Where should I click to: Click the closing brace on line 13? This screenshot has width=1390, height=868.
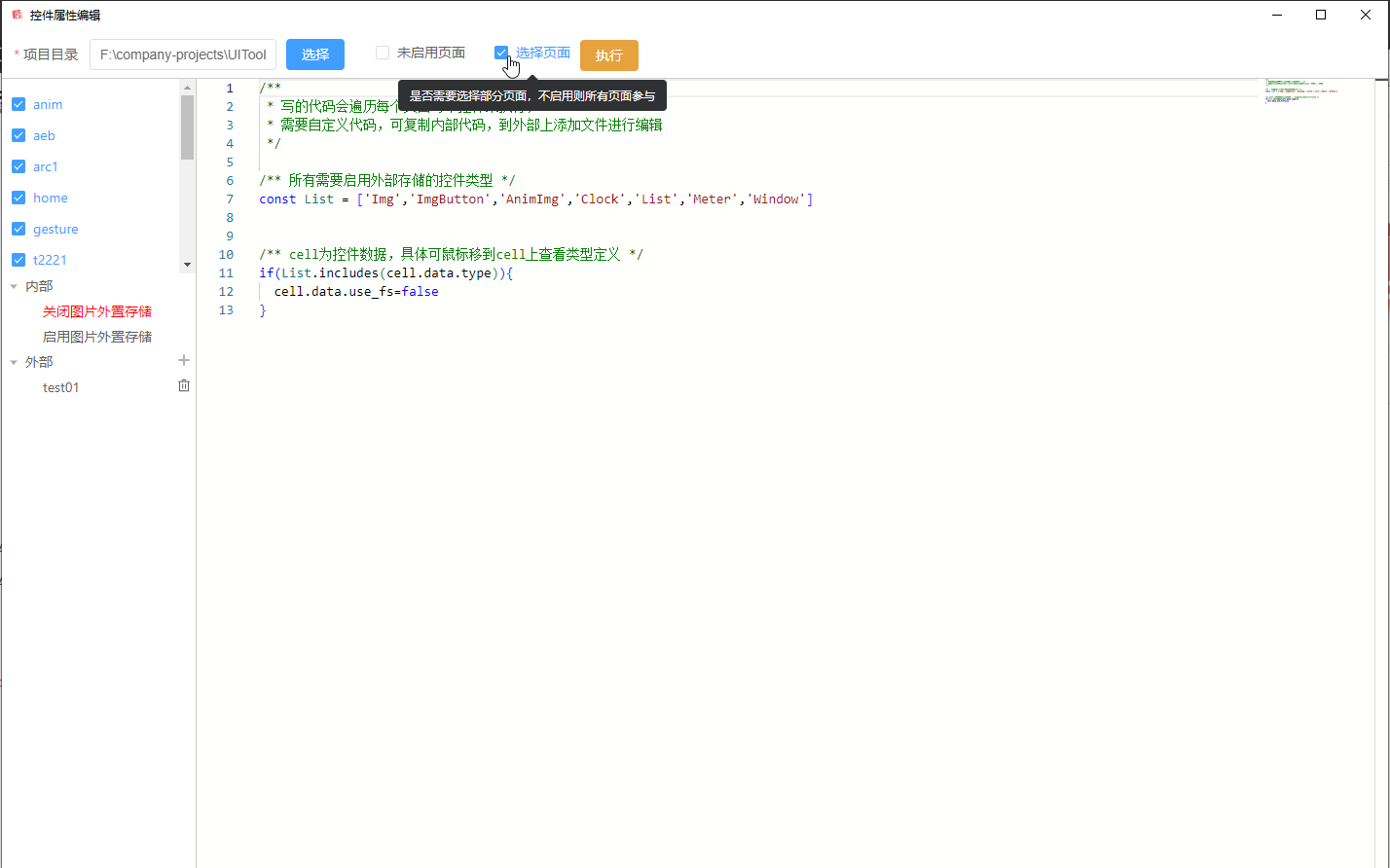click(263, 309)
